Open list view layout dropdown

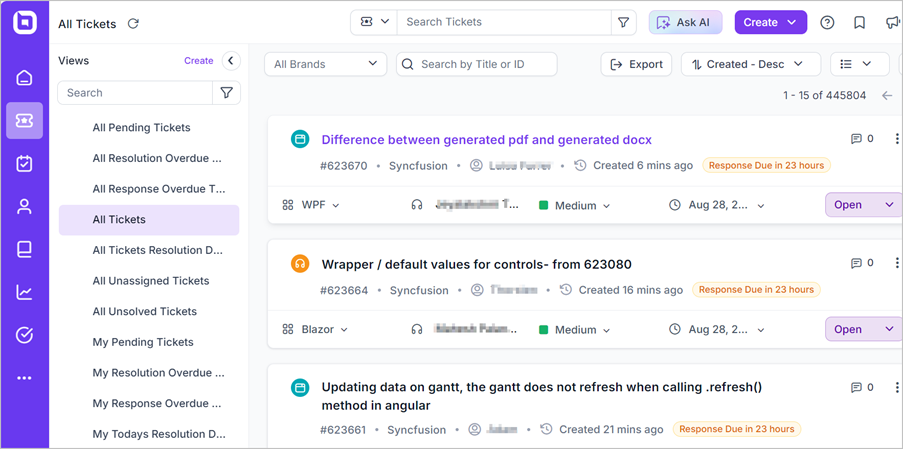(859, 64)
